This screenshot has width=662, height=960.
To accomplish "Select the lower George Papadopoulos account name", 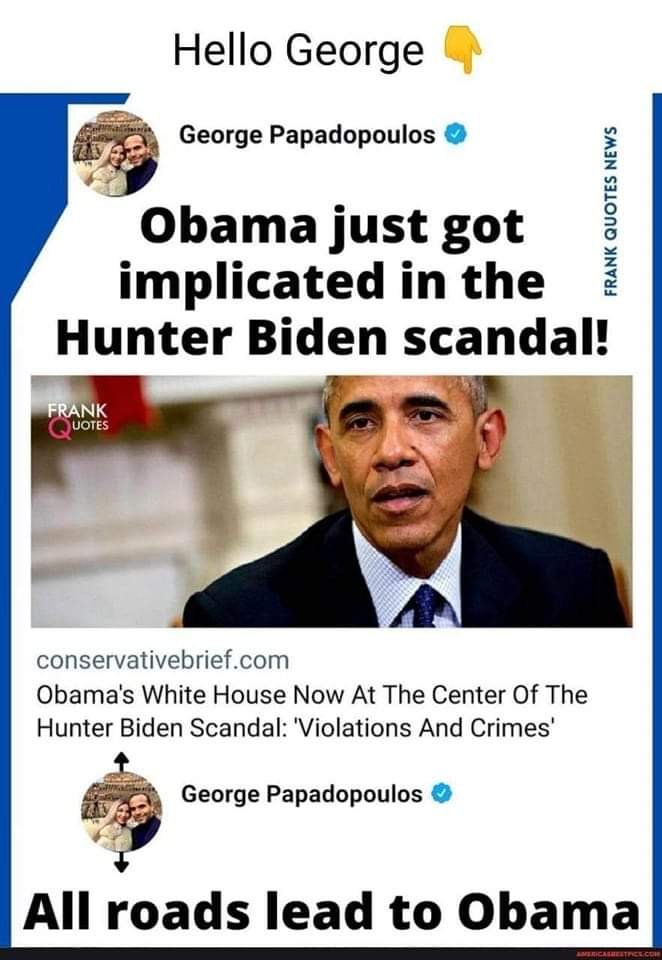I will 302,794.
